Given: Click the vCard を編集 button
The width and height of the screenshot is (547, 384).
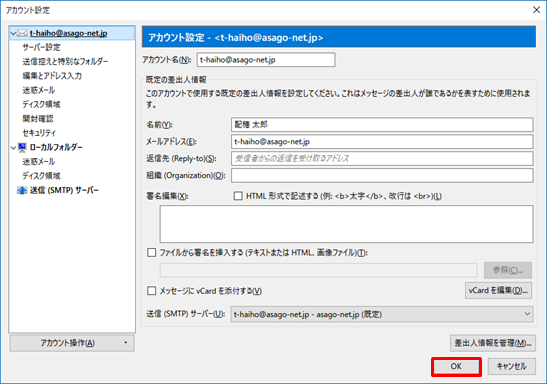Looking at the screenshot, I should click(x=498, y=291).
